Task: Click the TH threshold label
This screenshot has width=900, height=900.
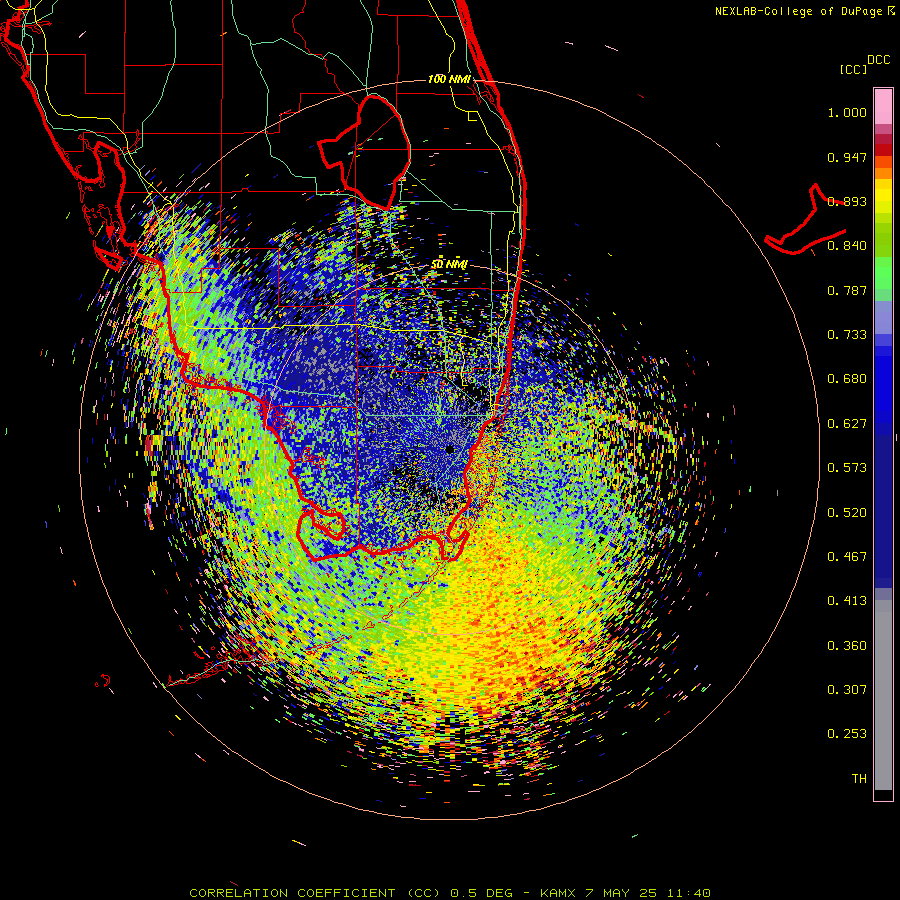Action: [859, 779]
